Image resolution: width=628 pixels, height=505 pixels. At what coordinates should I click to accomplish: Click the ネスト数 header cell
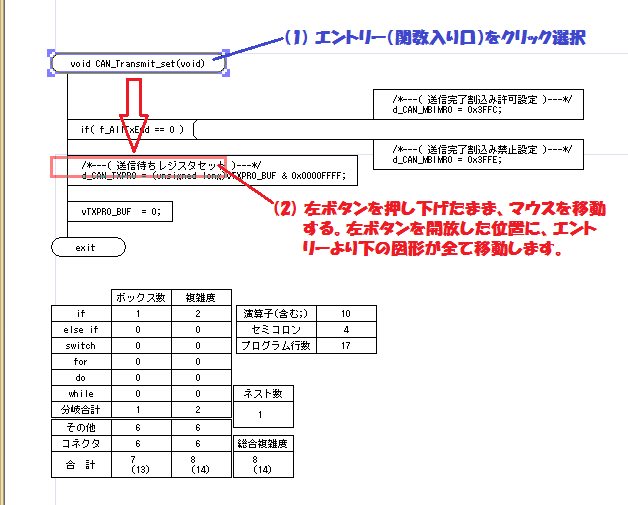(x=263, y=394)
